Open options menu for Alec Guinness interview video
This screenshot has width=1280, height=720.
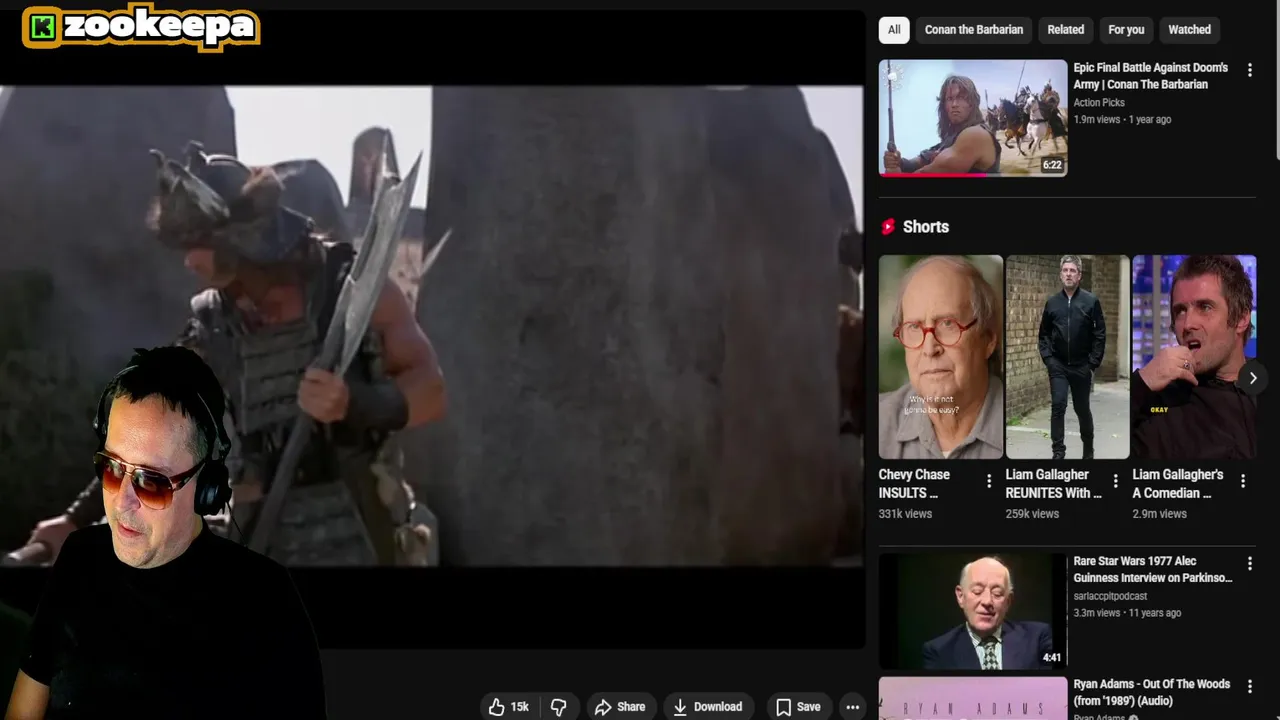click(x=1249, y=564)
